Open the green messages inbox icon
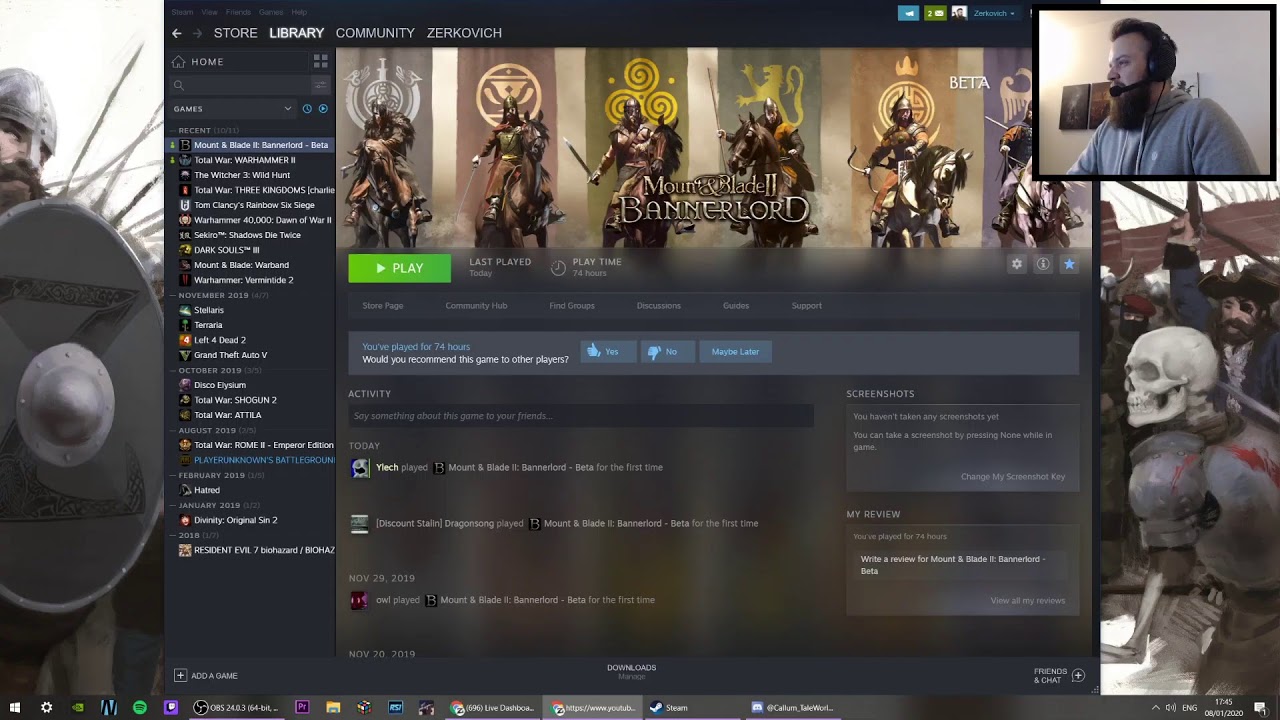This screenshot has height=720, width=1280. (x=935, y=13)
